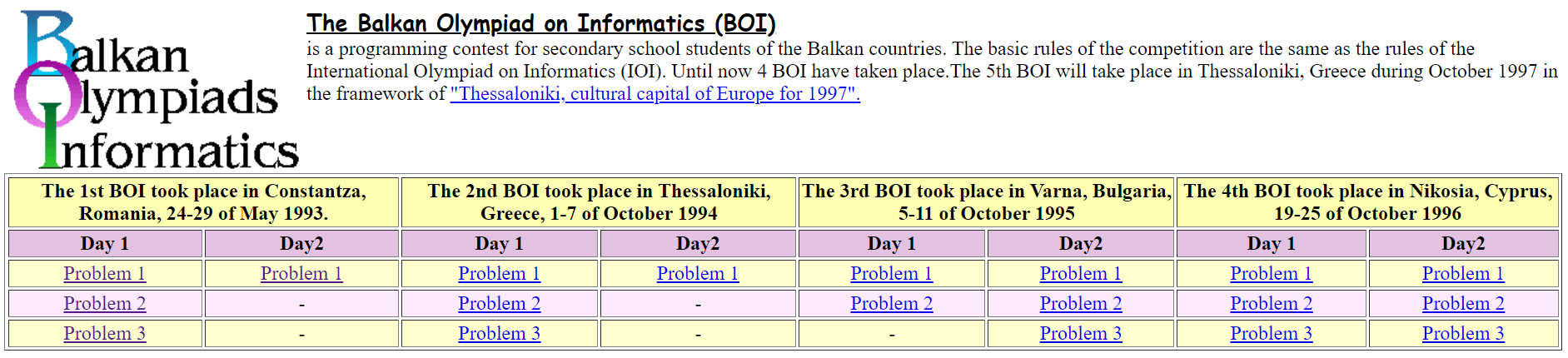
Task: Open 4th BOI Day2 Problem 2
Action: (x=1463, y=304)
